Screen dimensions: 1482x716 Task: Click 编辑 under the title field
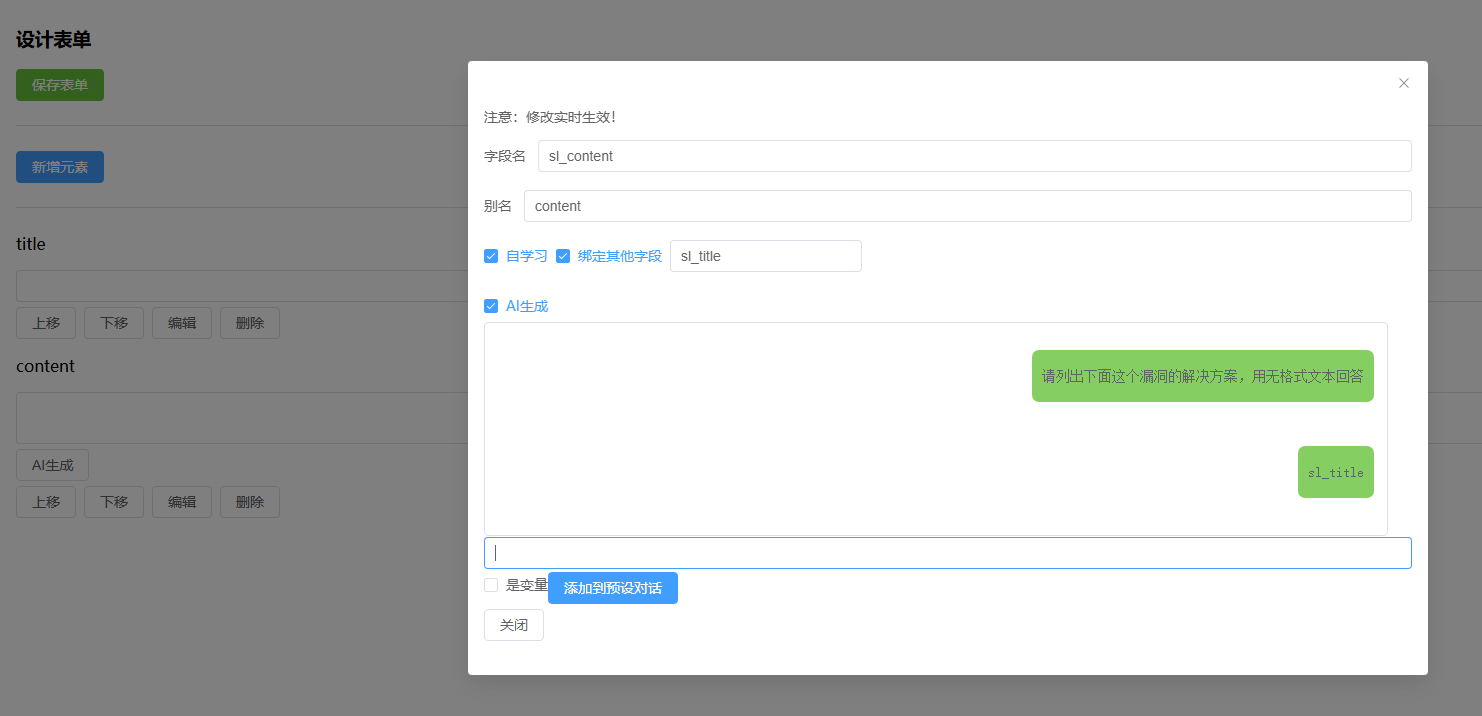(182, 323)
